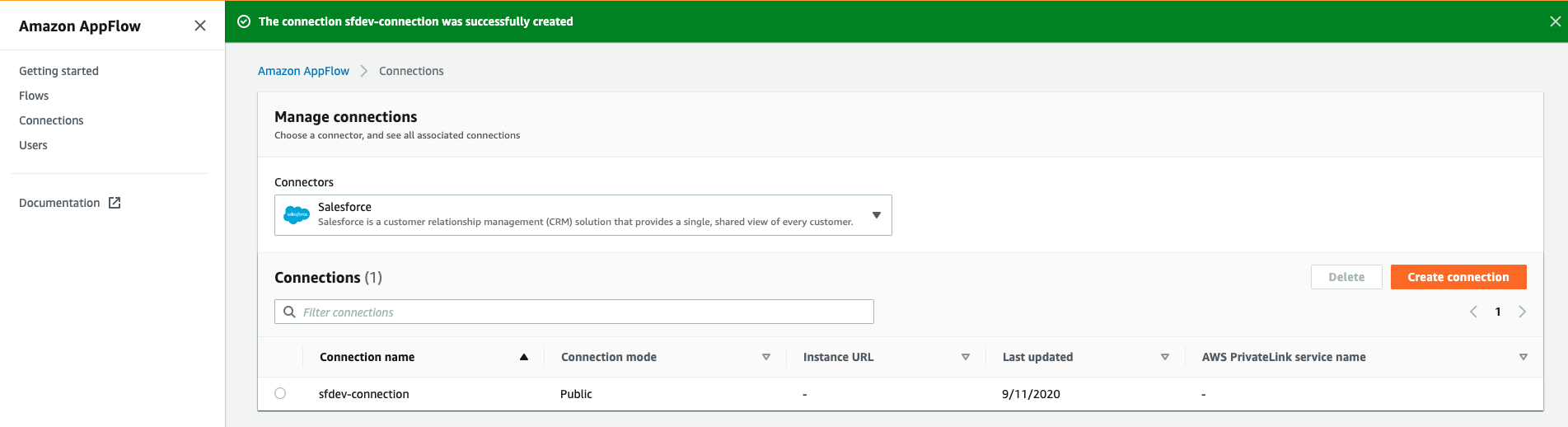Go to previous page of connections
Viewport: 1568px width, 427px height.
[1473, 312]
